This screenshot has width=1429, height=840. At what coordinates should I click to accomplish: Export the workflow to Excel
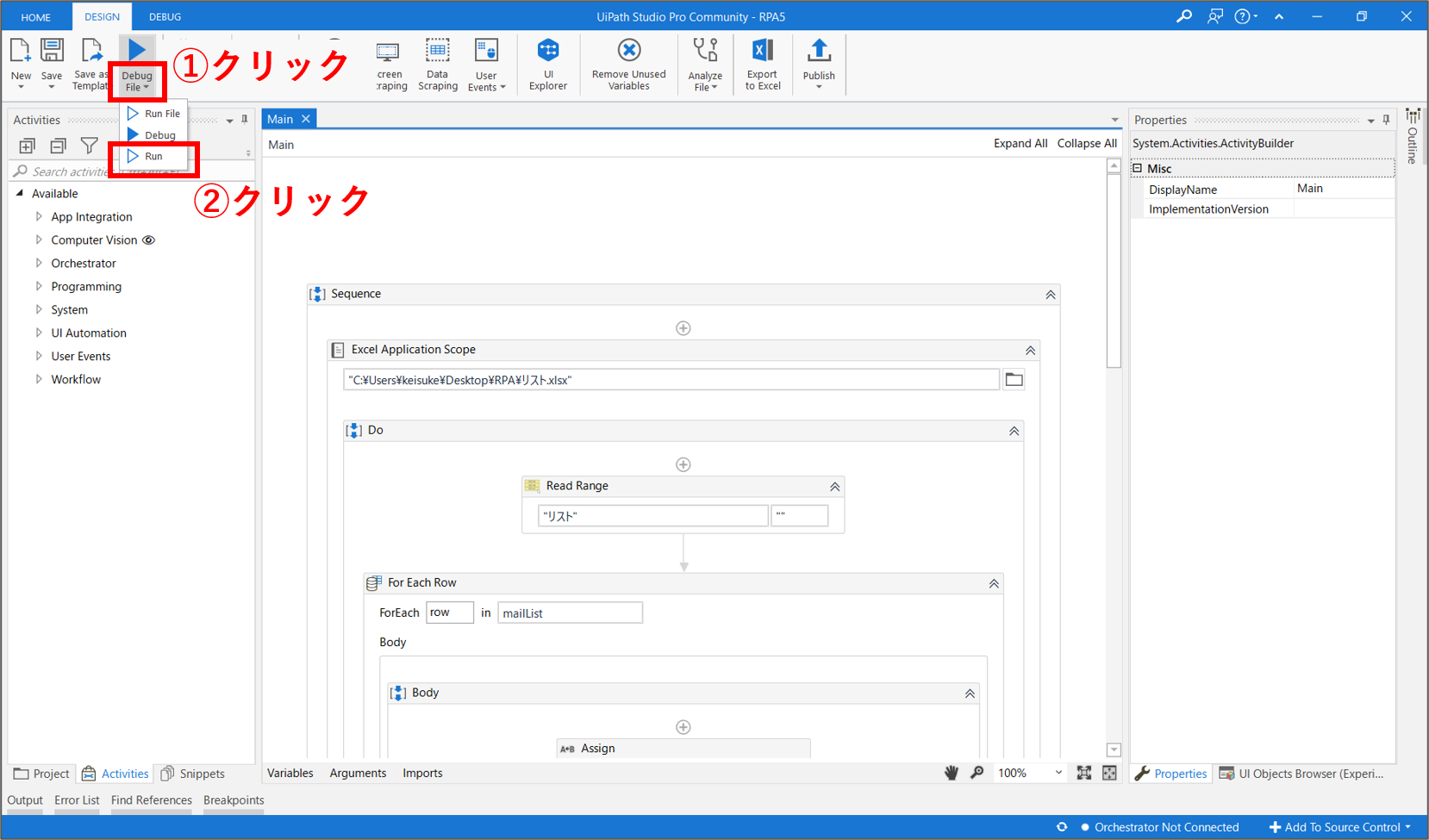click(762, 63)
